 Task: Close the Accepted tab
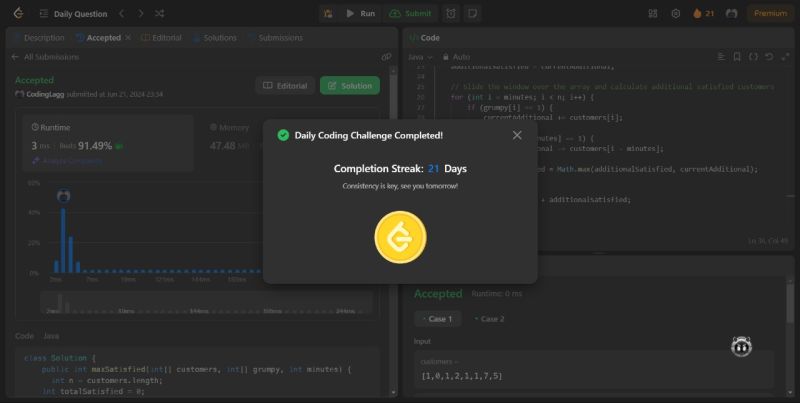click(x=128, y=38)
